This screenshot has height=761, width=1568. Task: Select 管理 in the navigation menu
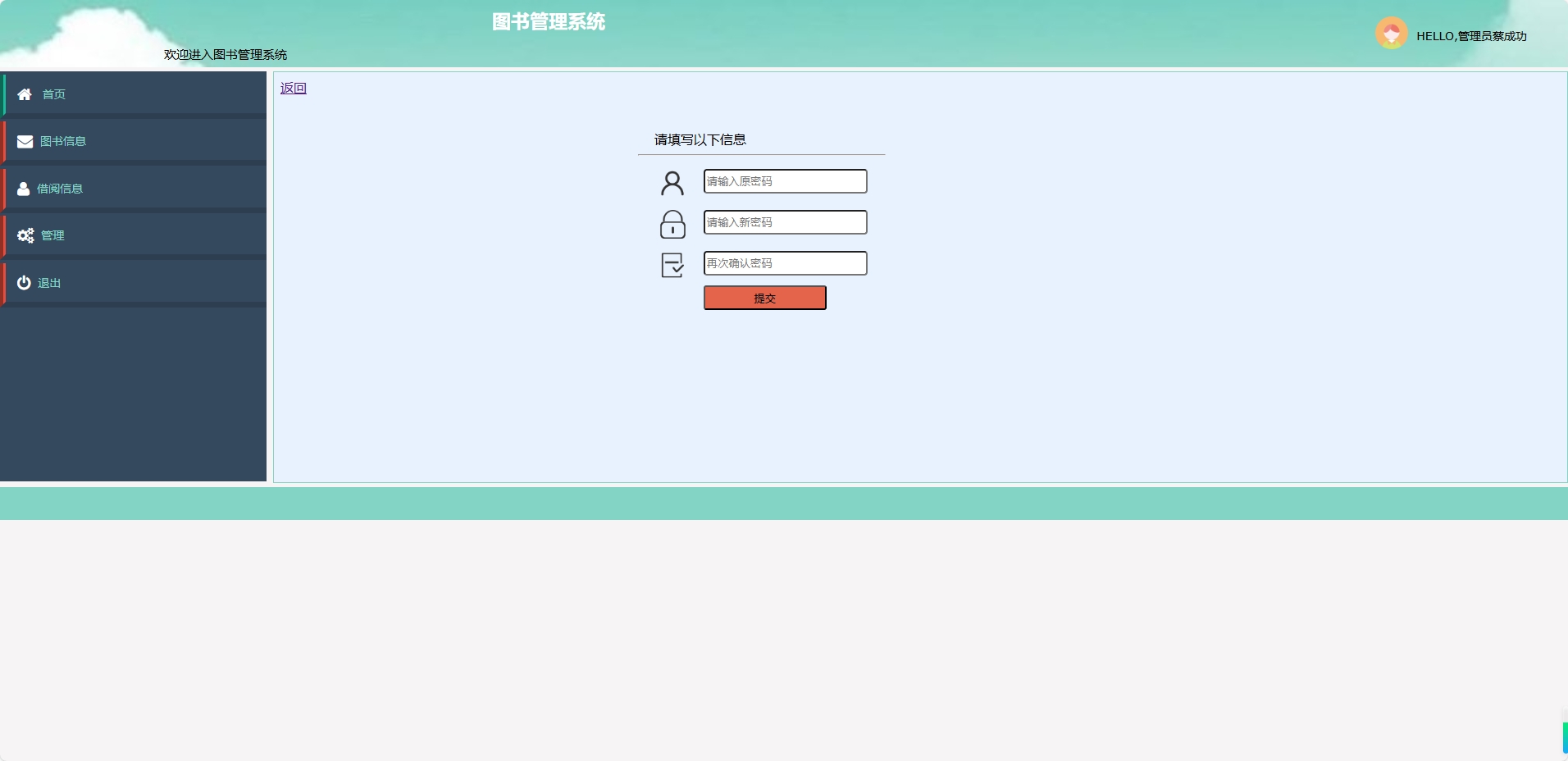(52, 235)
